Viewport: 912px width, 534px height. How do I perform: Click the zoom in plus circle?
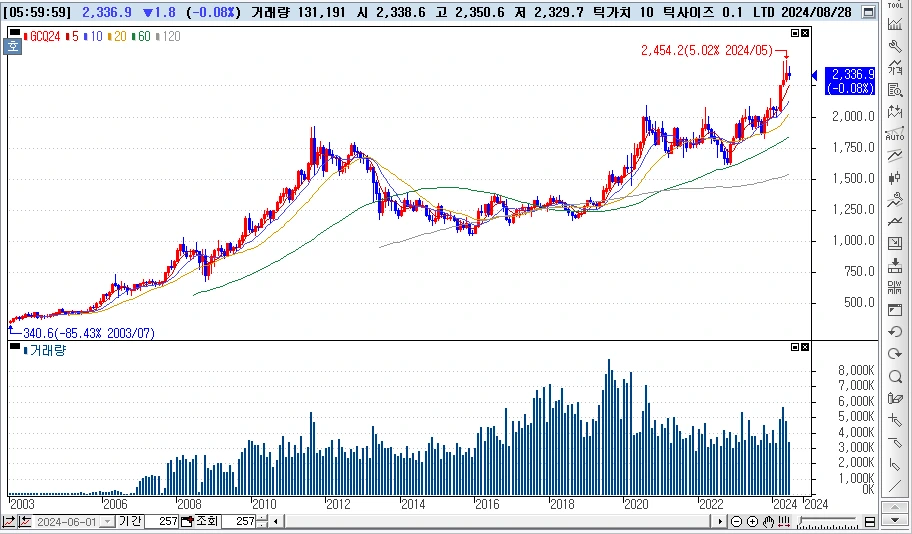753,521
